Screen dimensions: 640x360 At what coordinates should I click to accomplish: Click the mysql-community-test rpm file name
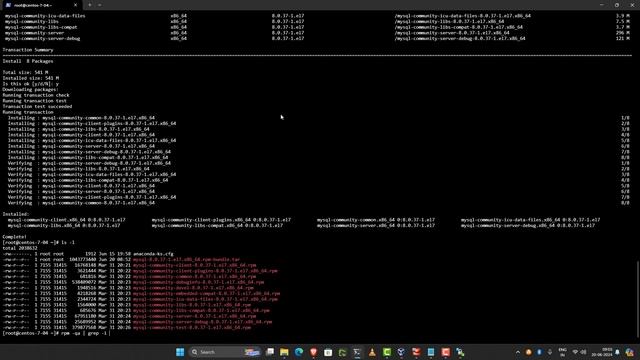pyautogui.click(x=191, y=327)
